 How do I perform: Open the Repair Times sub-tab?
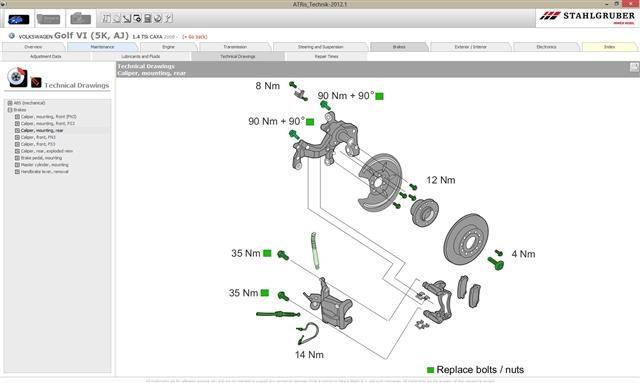point(327,56)
